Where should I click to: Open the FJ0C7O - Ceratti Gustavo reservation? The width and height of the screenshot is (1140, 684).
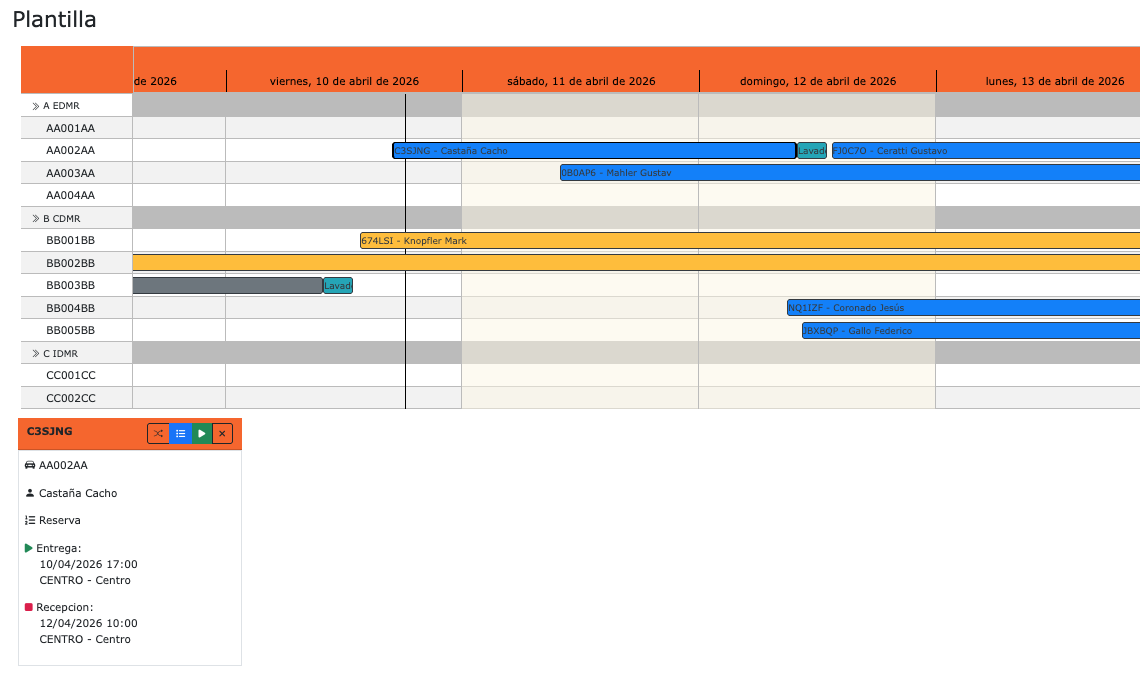[986, 150]
